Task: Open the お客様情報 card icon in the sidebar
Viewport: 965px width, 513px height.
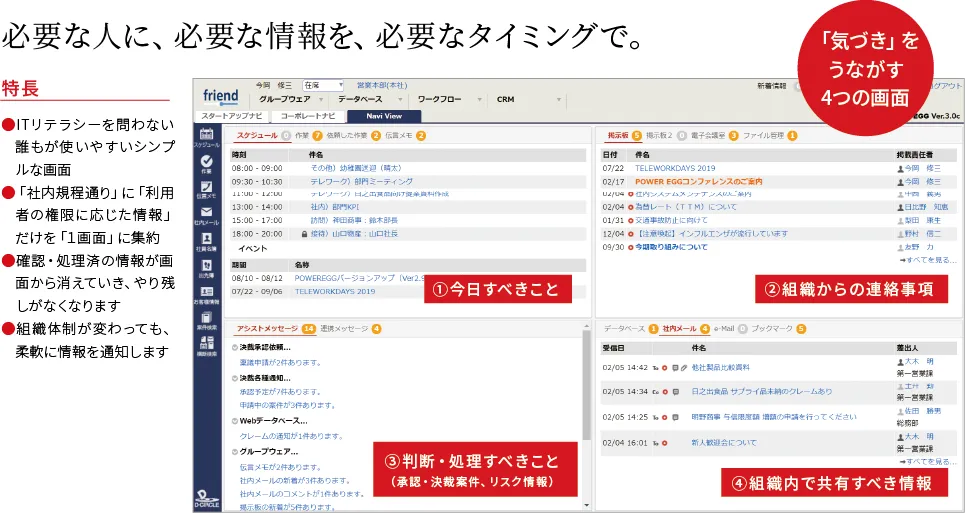Action: coord(206,292)
